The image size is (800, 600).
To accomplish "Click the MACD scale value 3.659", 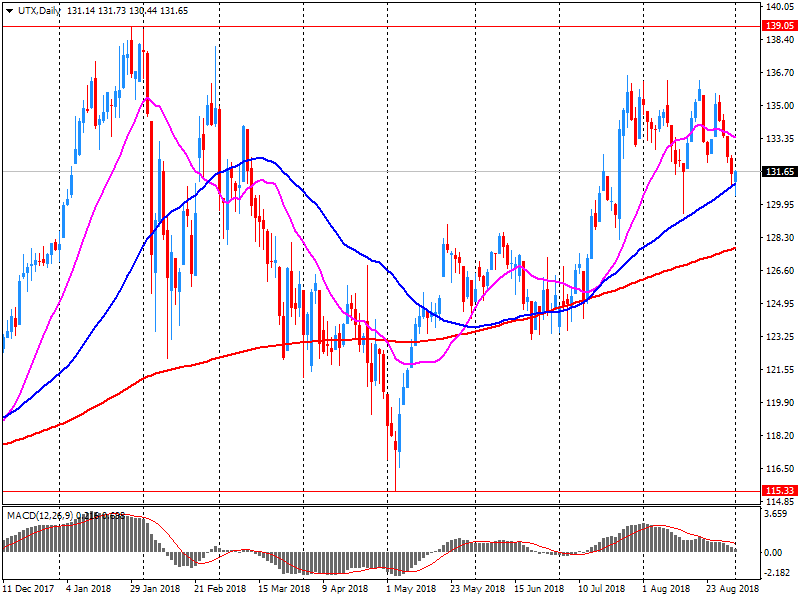I will pyautogui.click(x=776, y=514).
